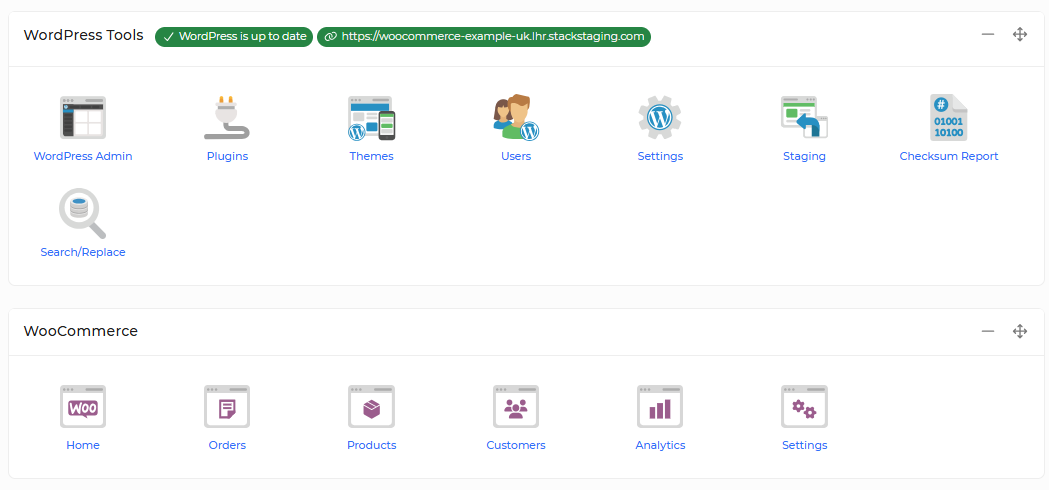Click the WooCommerce panel move handle
The width and height of the screenshot is (1049, 490).
point(1020,331)
